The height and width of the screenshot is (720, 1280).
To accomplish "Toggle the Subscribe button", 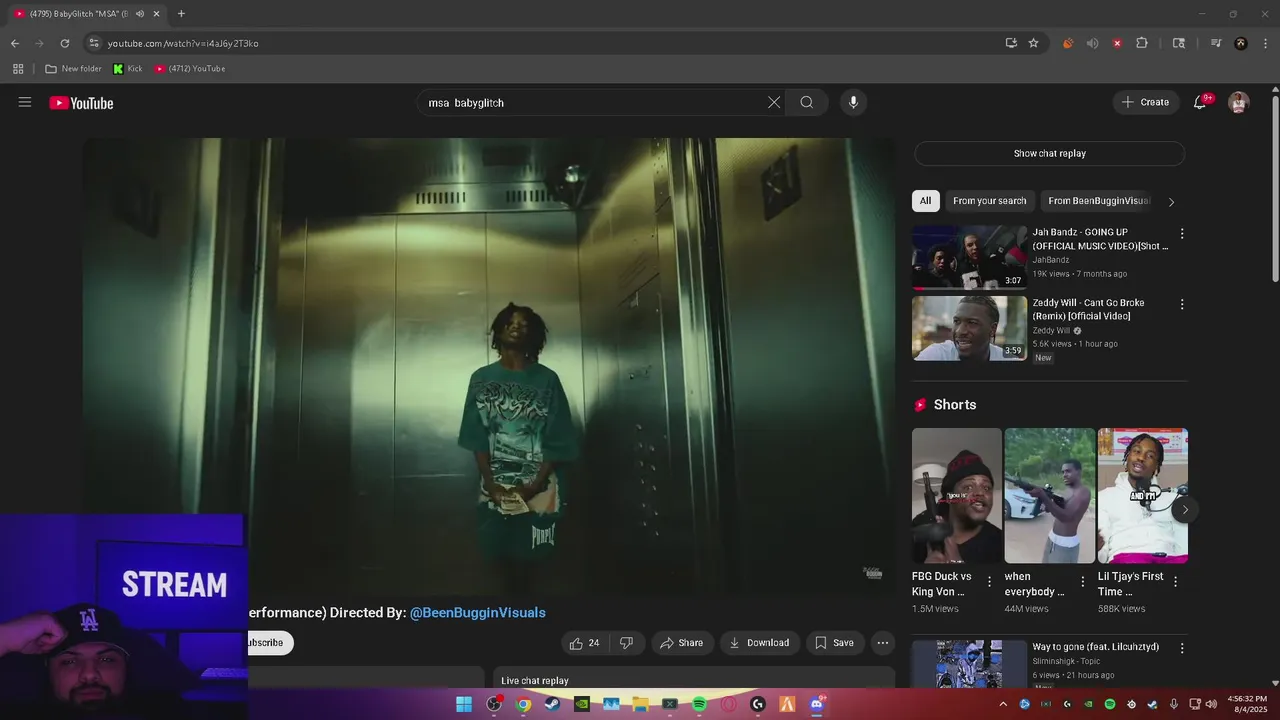I will (270, 643).
